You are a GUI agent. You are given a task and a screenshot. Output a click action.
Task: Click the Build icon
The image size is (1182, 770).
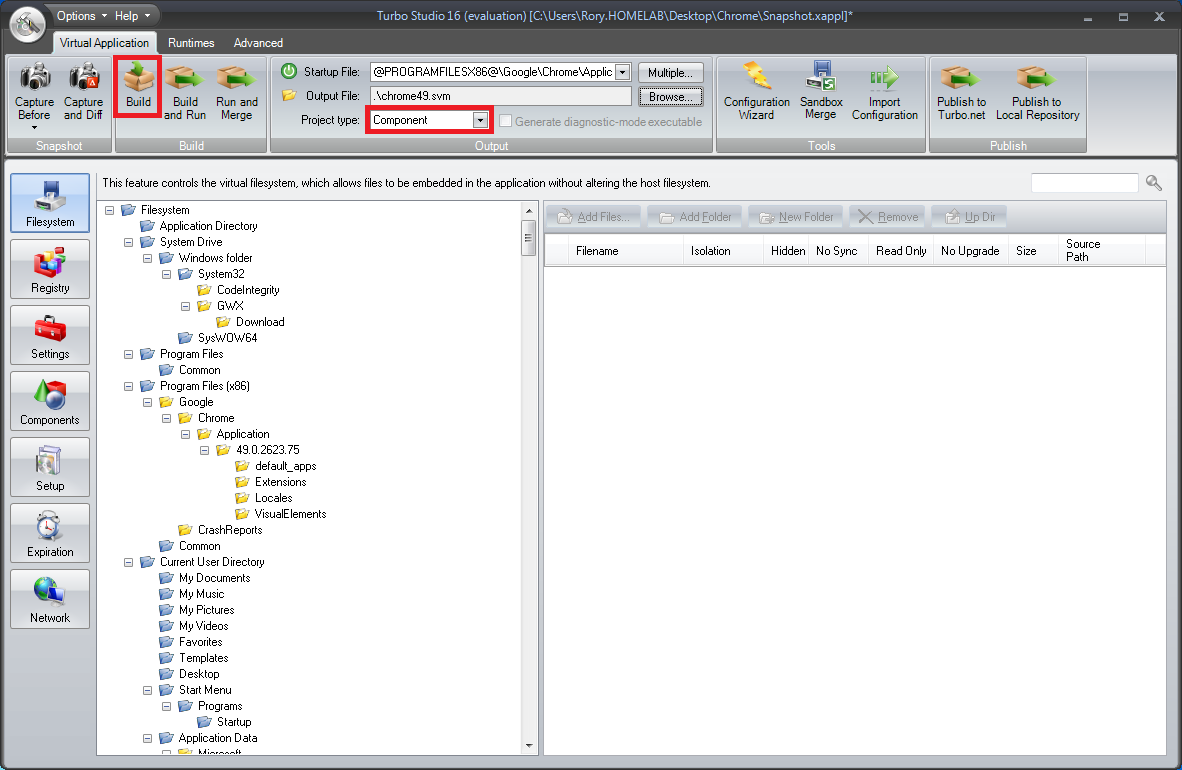tap(139, 78)
